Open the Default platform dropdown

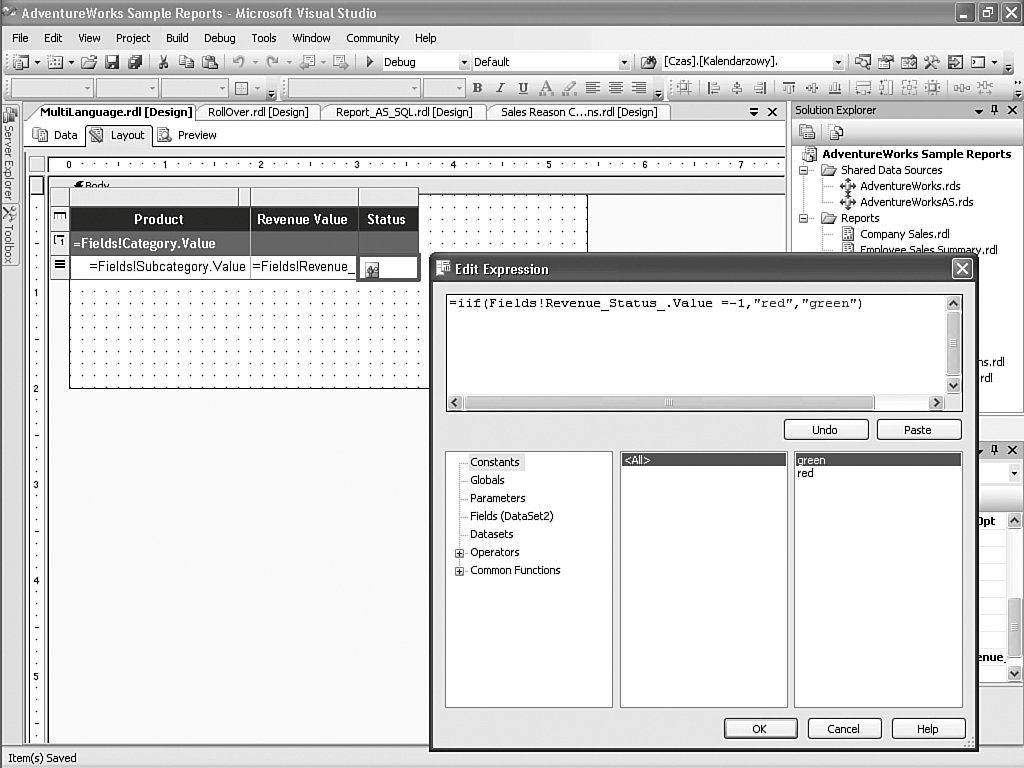coord(624,63)
